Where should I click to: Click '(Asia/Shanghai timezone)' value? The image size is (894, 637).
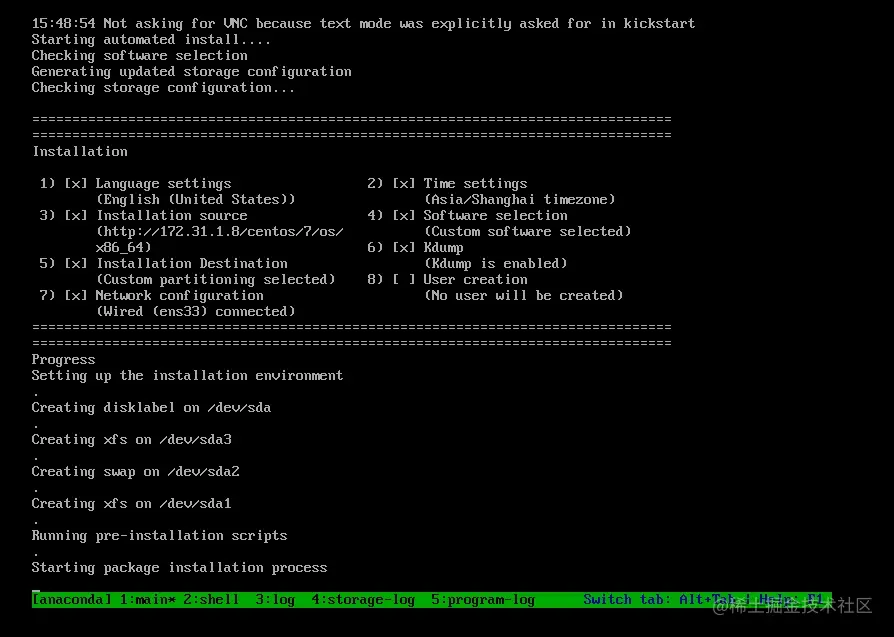520,200
